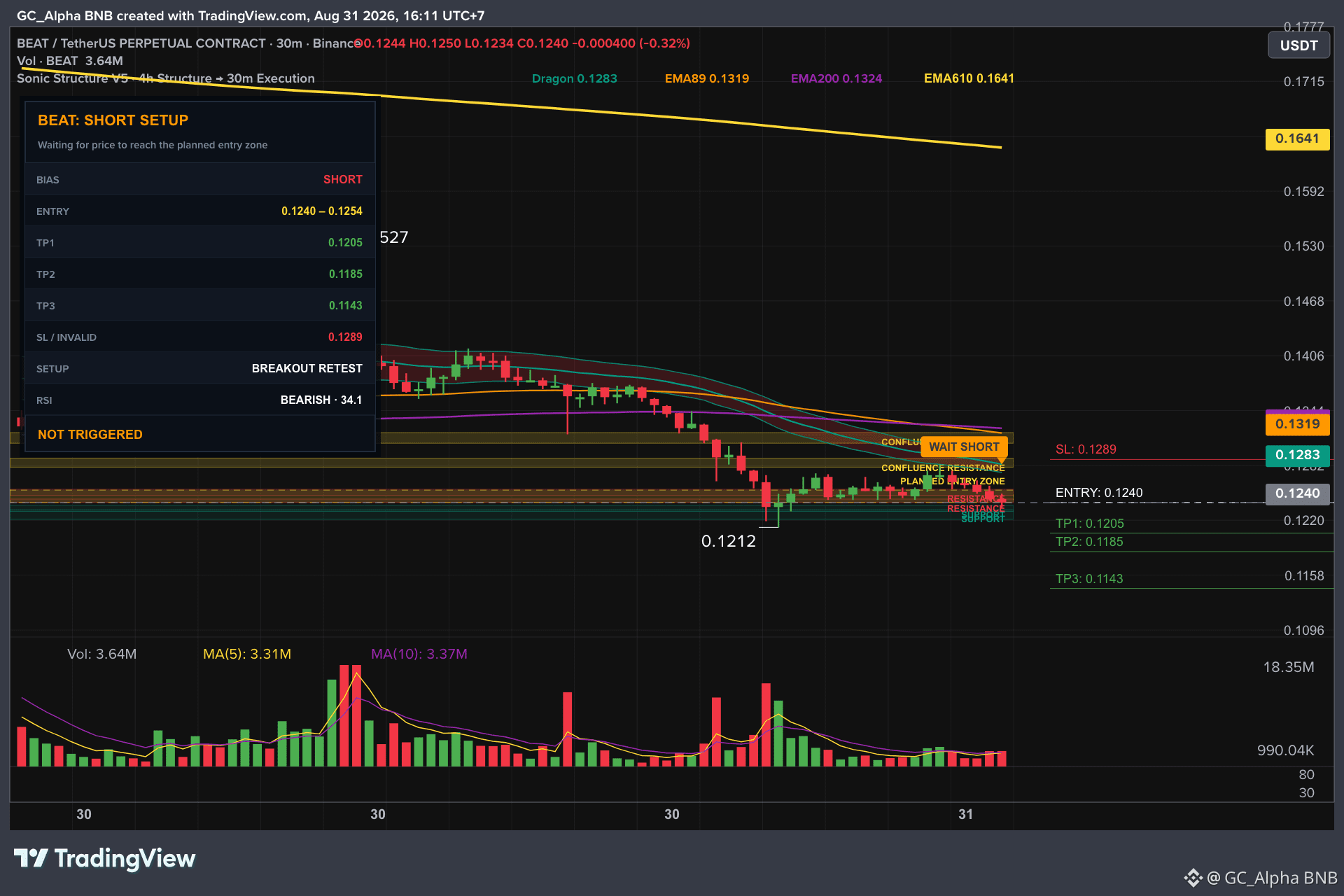
Task: Select the ENTRY value 0.1240 – 0.1254
Action: (x=322, y=211)
